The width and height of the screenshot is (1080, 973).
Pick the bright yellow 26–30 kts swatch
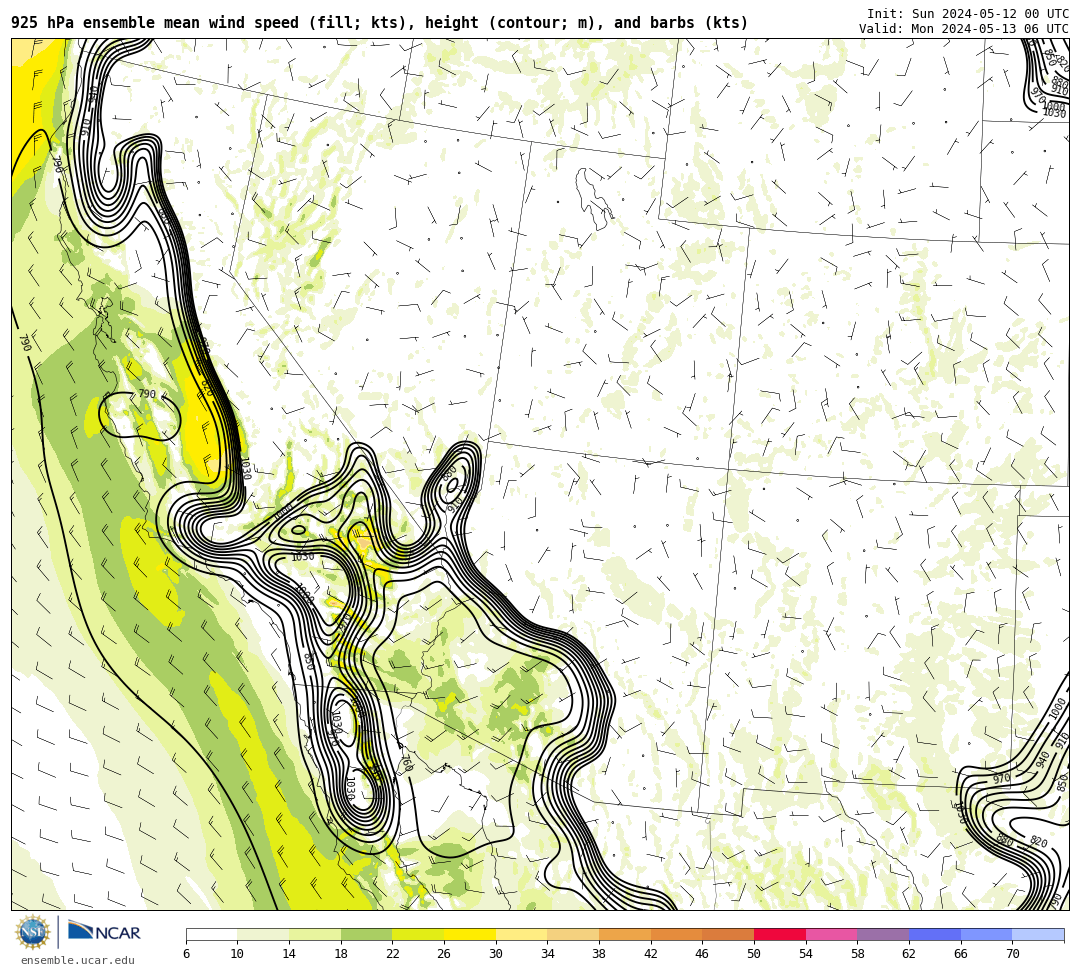pyautogui.click(x=470, y=934)
